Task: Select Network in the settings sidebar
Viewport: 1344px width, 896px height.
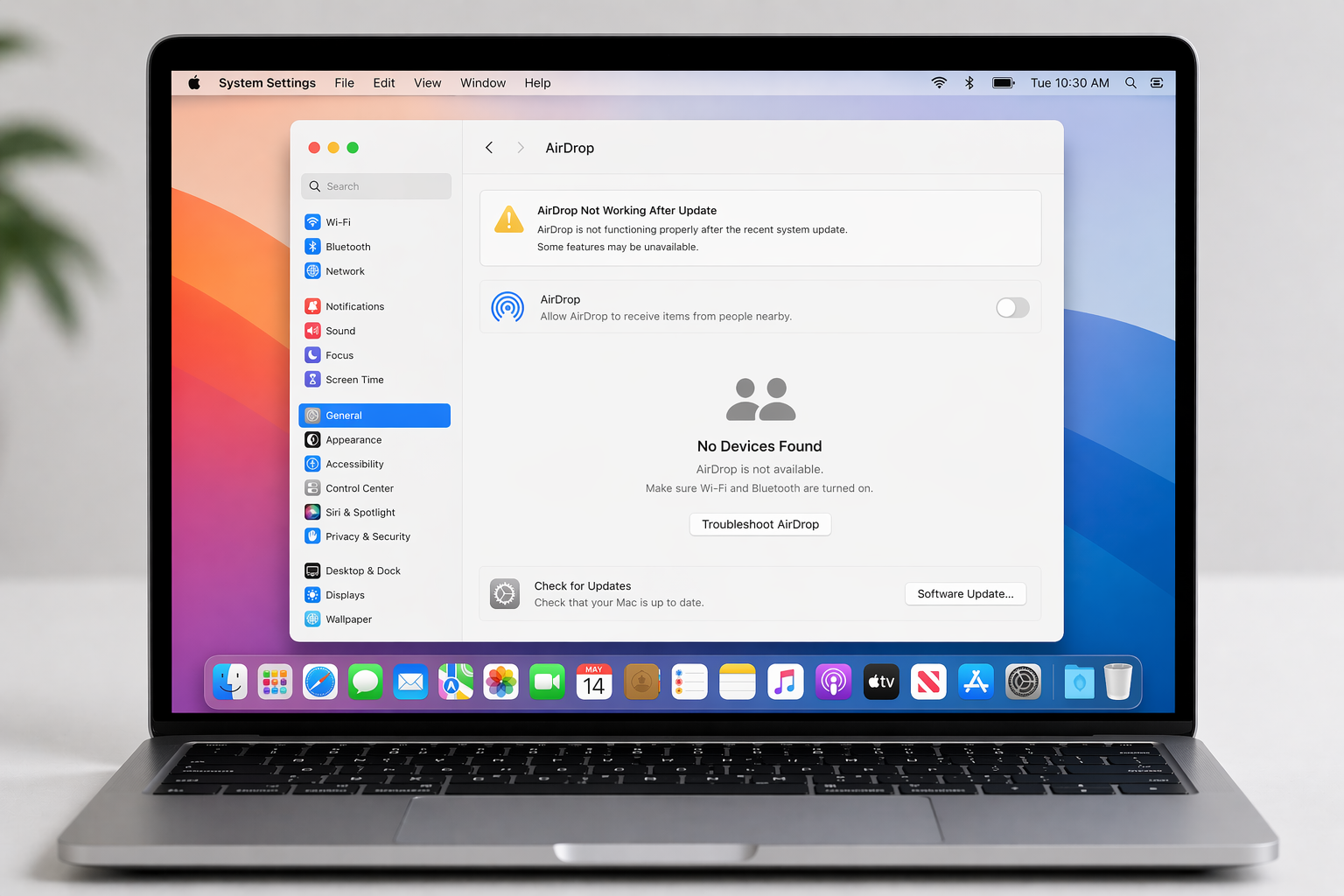Action: click(x=374, y=271)
